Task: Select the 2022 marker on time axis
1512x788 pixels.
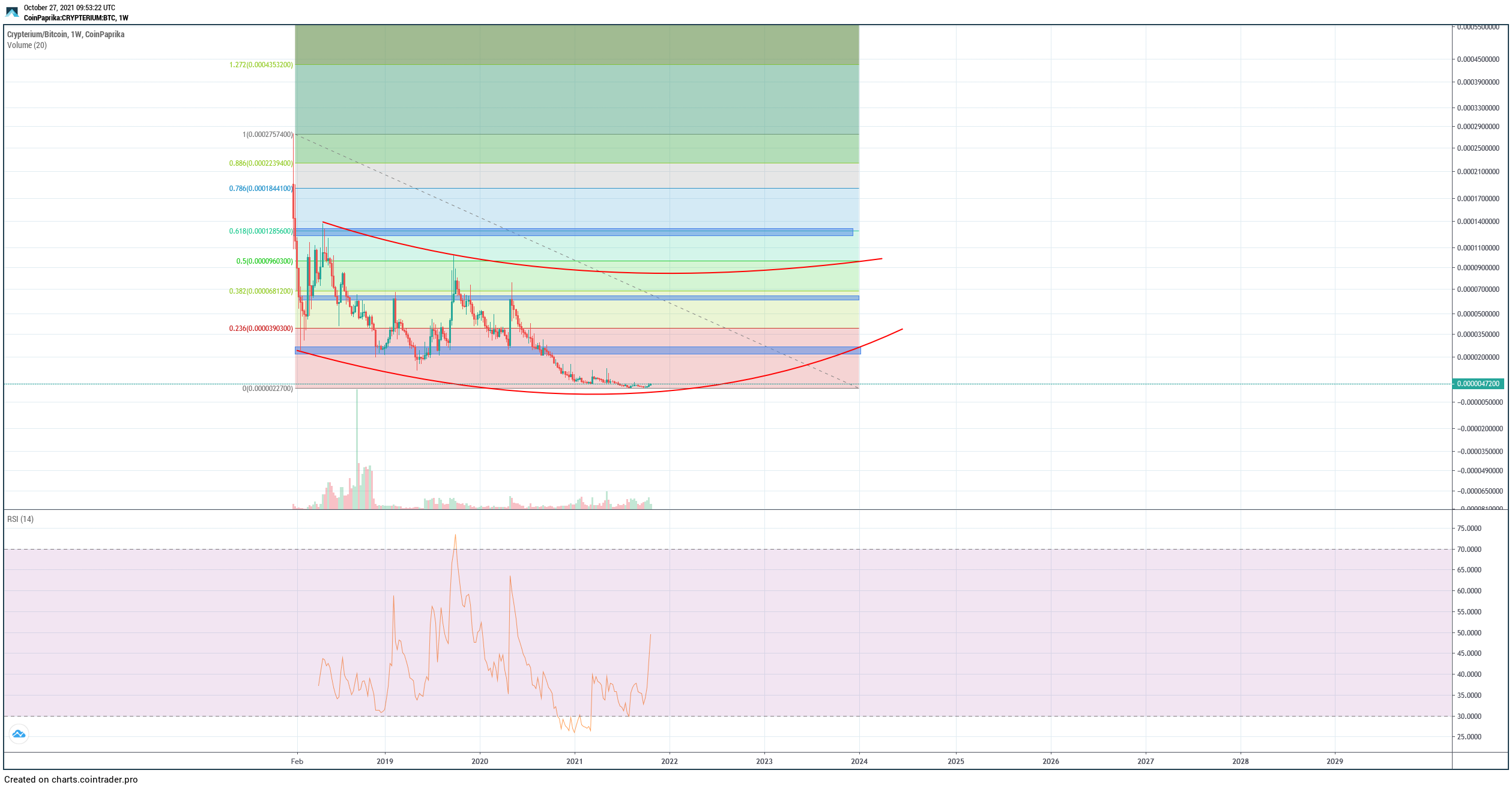Action: pos(669,761)
